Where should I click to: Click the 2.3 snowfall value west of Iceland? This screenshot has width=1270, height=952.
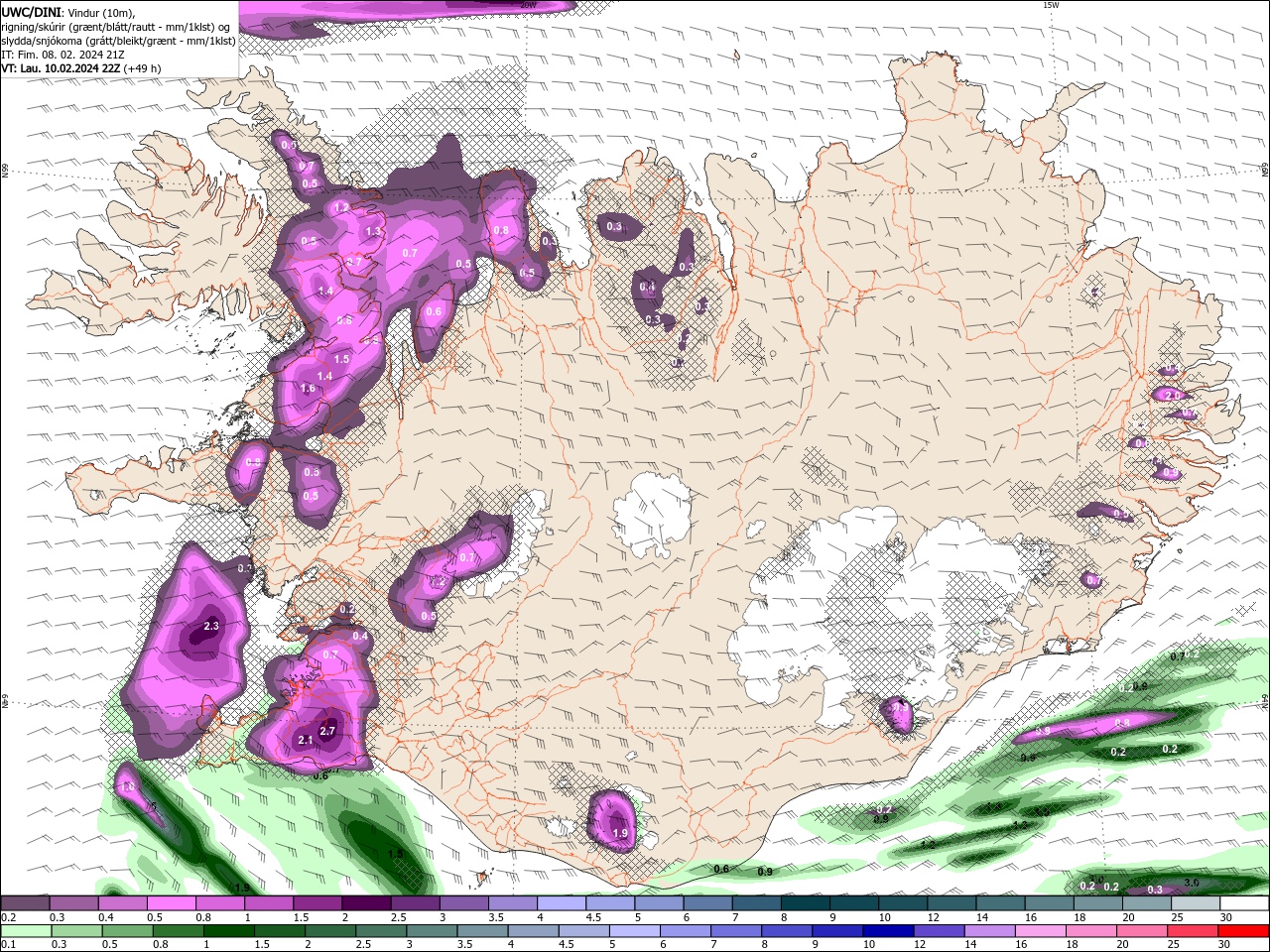[211, 626]
